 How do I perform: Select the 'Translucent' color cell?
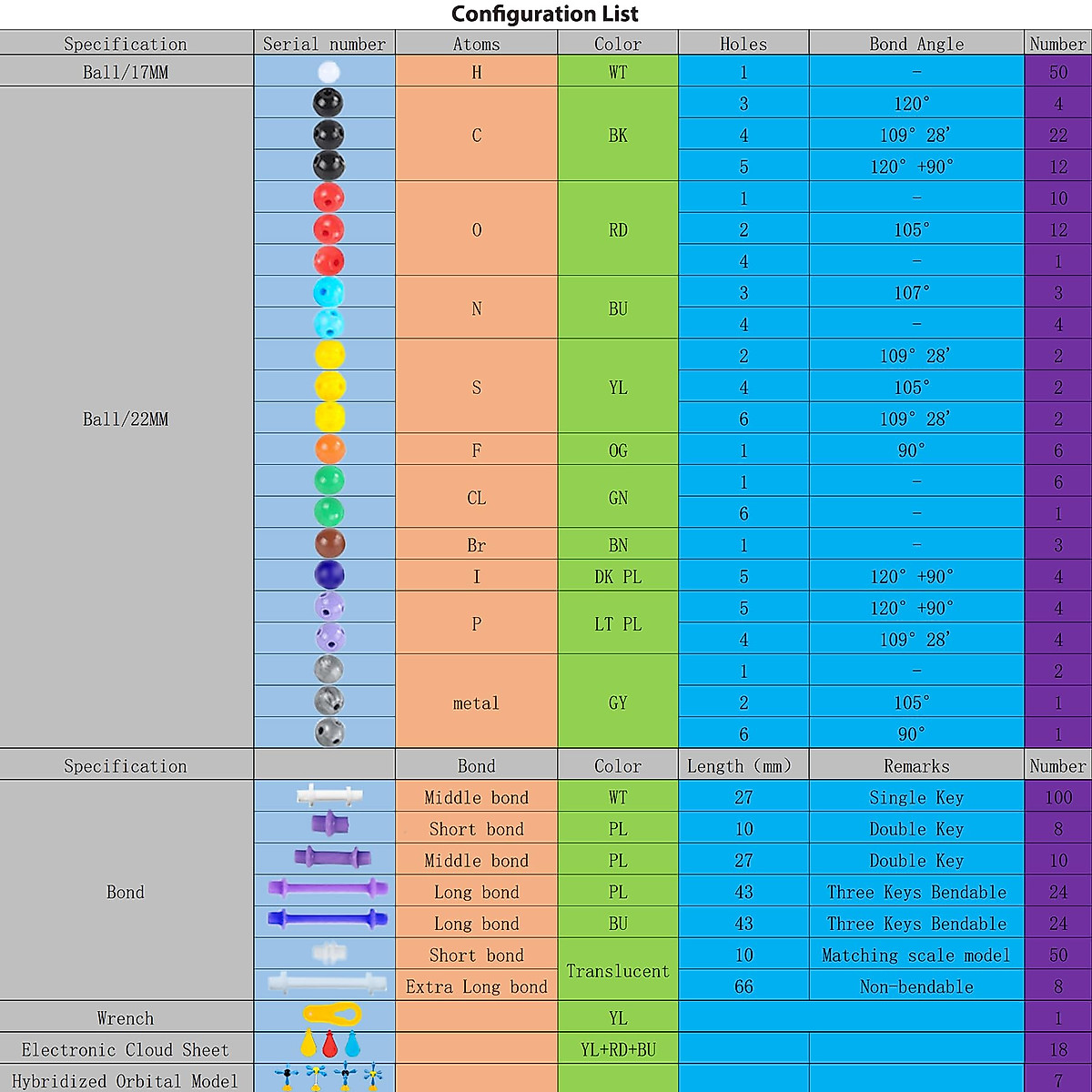click(618, 971)
